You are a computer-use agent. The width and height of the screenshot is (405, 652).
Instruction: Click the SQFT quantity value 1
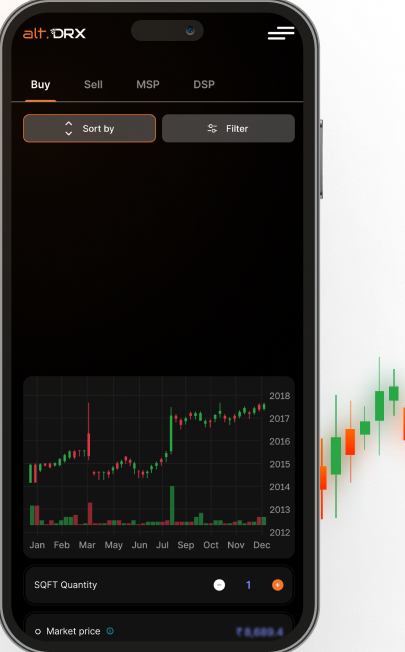(248, 585)
